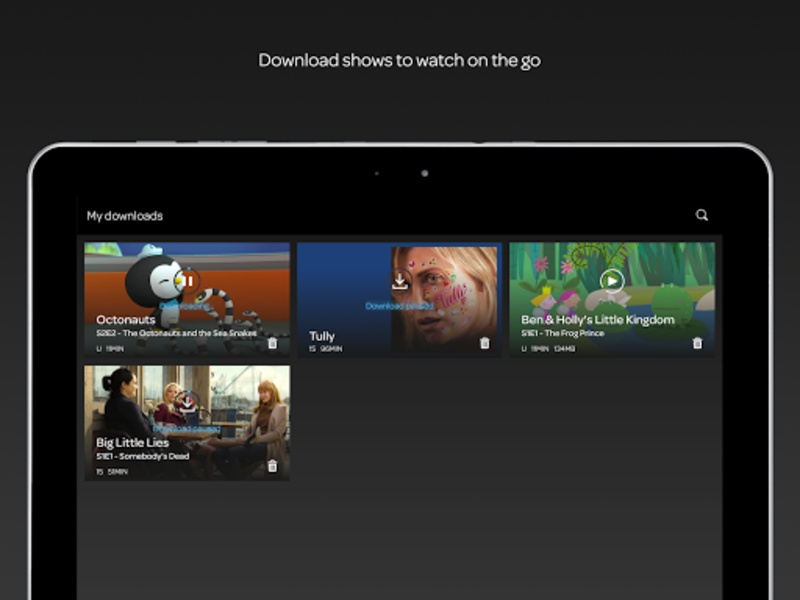The height and width of the screenshot is (600, 800).
Task: Click 'S2E2 - The Octonauts and the Sea Snakes'
Action: (177, 333)
